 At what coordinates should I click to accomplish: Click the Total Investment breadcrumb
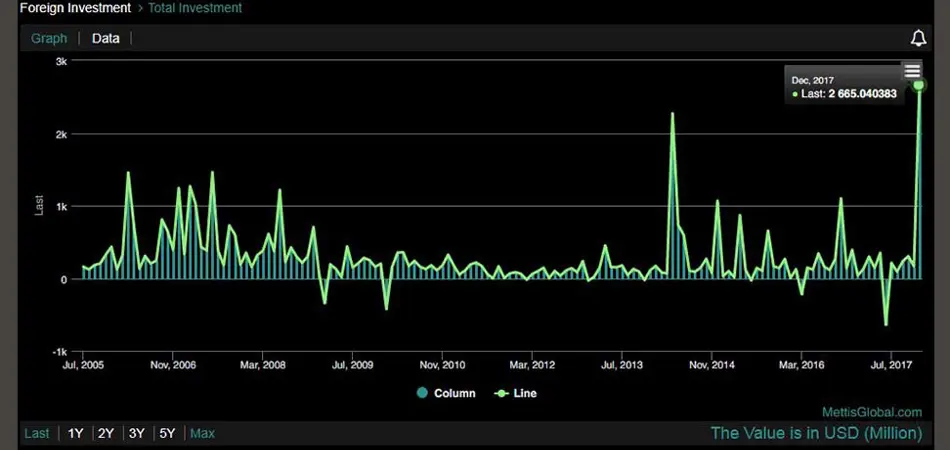(193, 8)
